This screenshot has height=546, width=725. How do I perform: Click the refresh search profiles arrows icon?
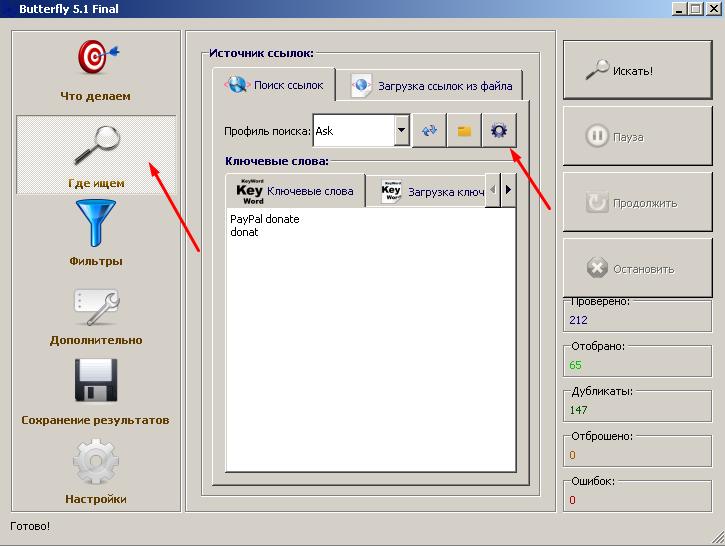[x=430, y=131]
